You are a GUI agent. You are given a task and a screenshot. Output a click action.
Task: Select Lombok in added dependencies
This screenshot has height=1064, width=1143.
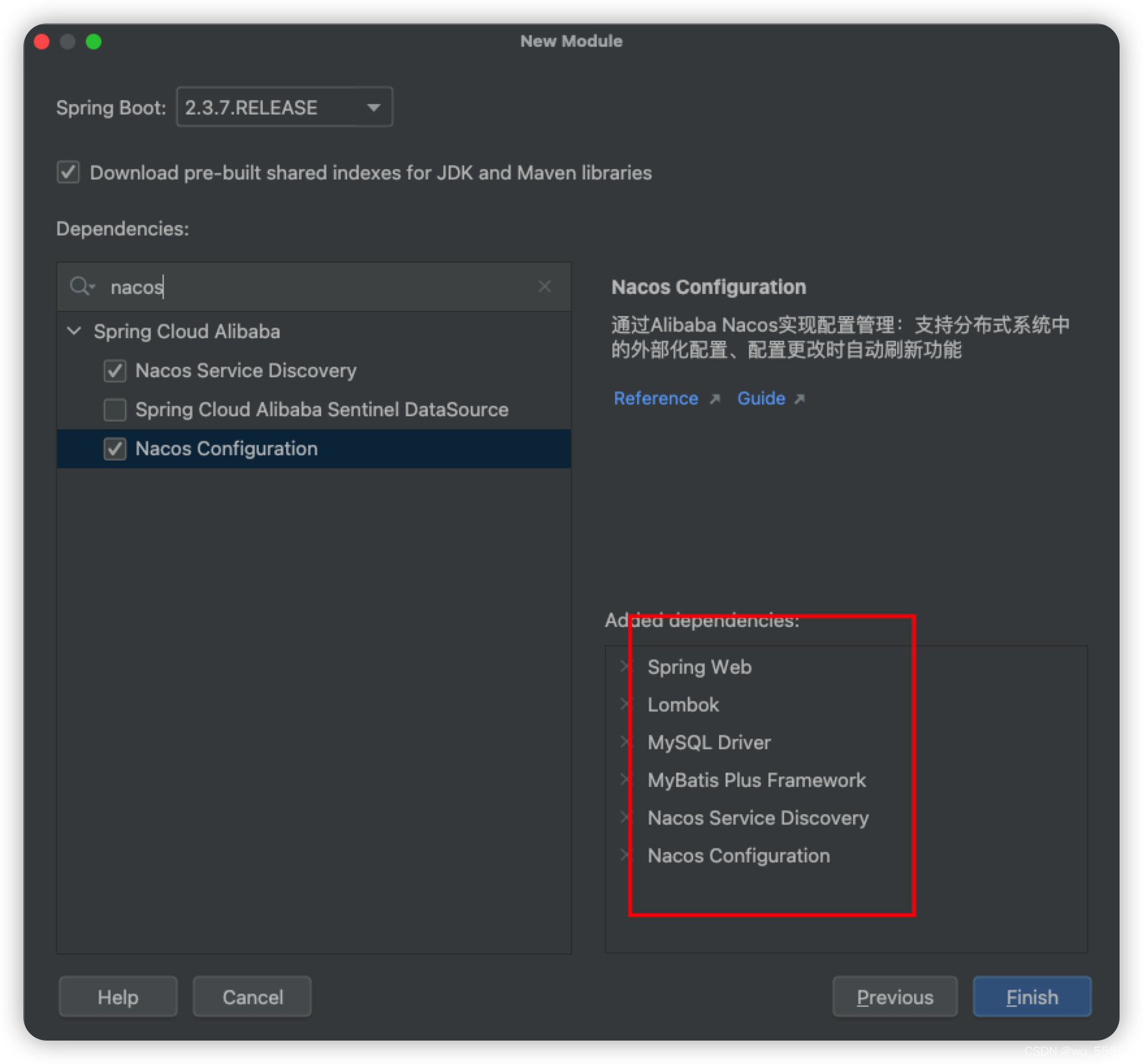coord(683,704)
